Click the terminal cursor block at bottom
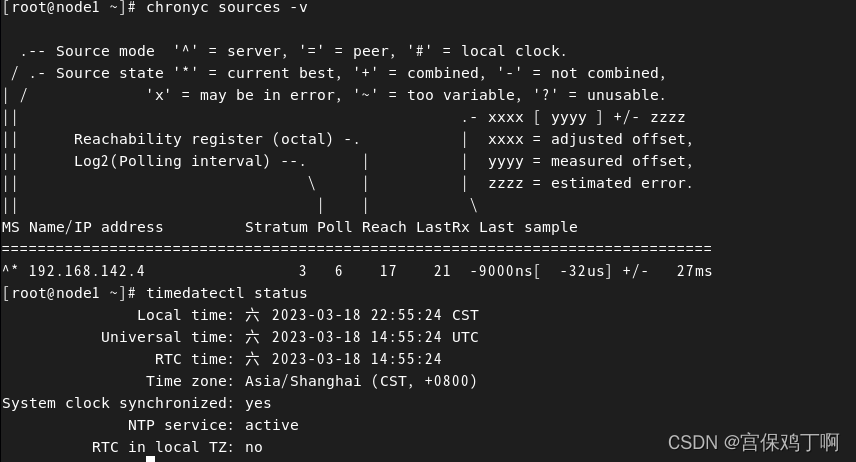The image size is (856, 462). coord(150,459)
